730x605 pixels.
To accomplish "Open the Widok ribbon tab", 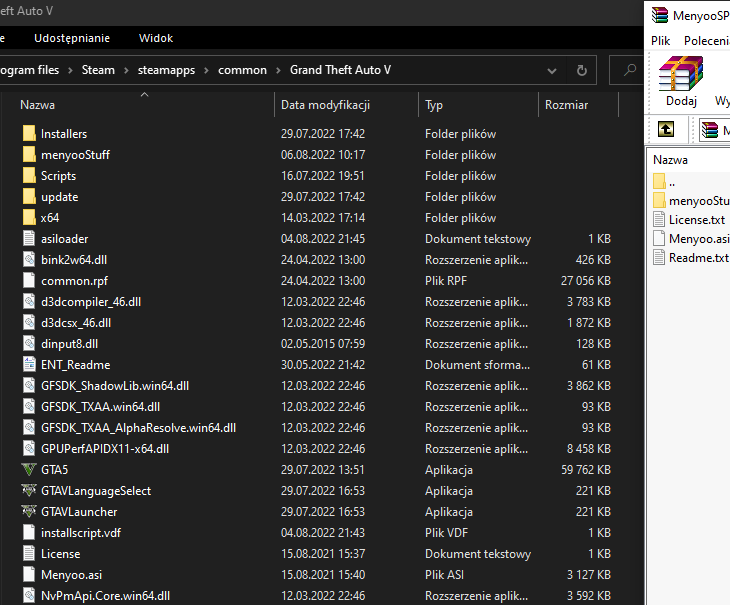I will coord(156,38).
